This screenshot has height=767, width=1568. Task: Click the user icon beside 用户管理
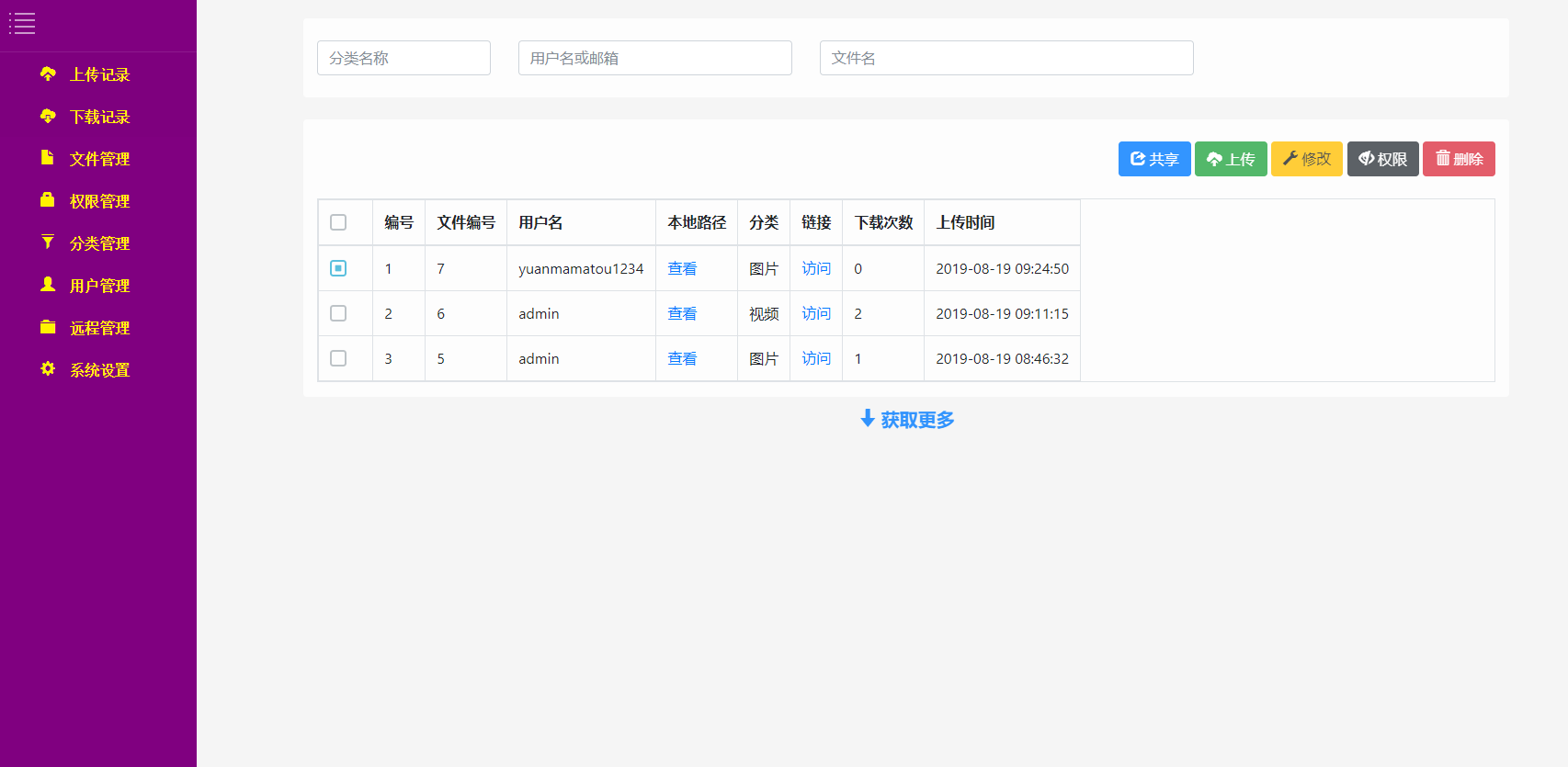coord(48,285)
